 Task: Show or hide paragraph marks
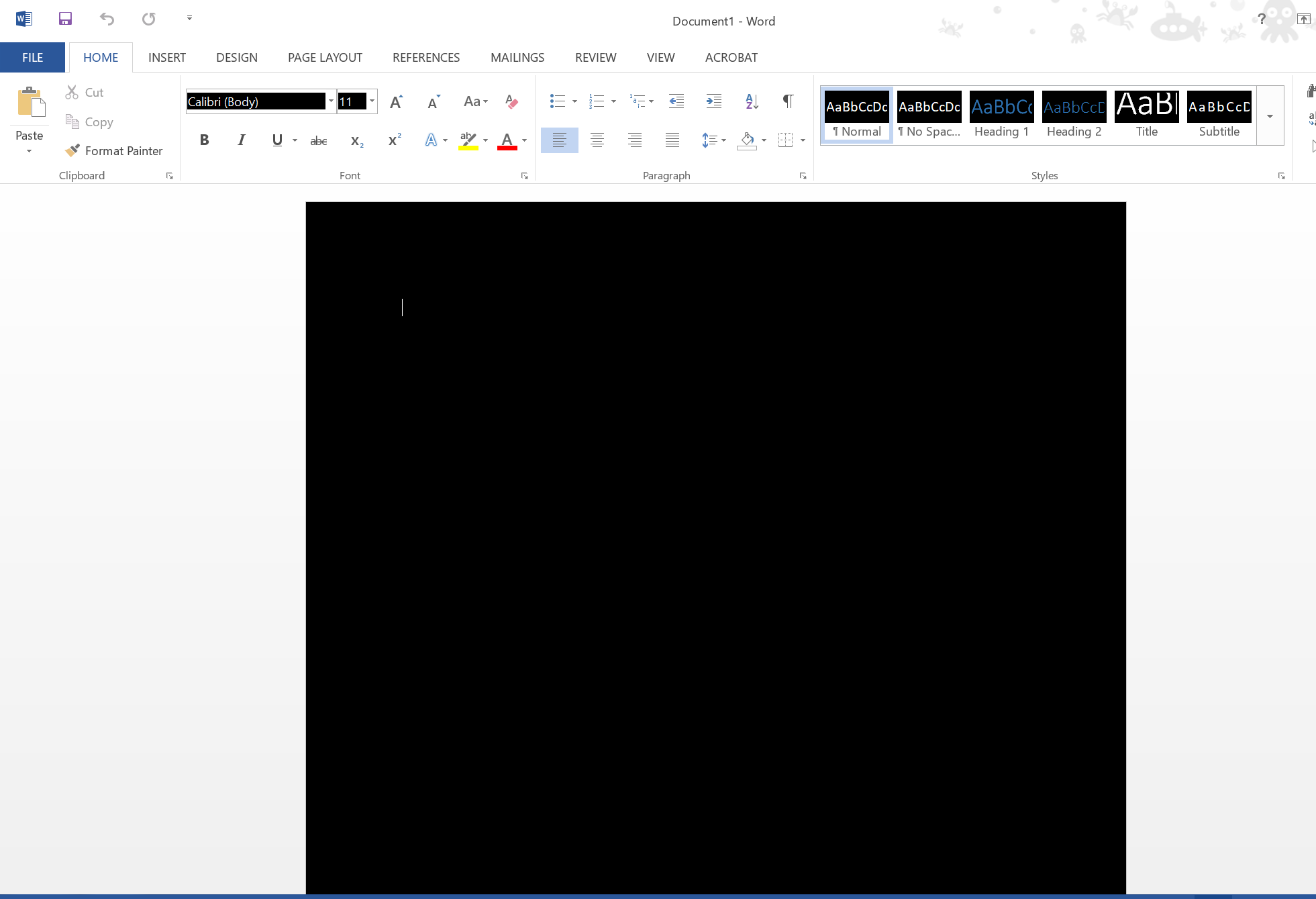[x=789, y=101]
